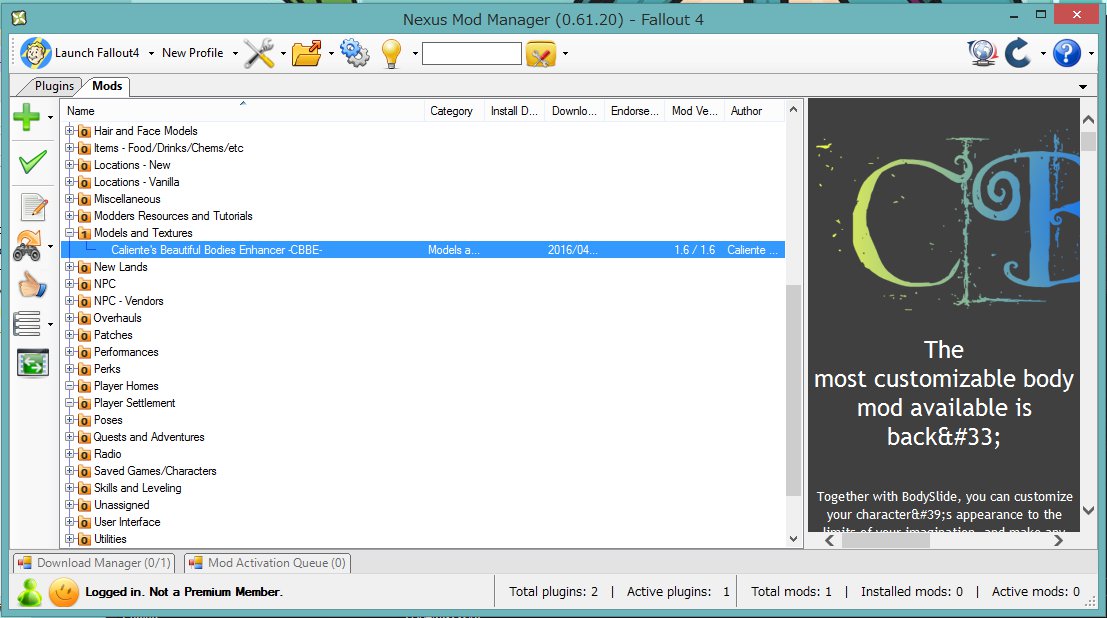Image resolution: width=1107 pixels, height=618 pixels.
Task: Expand the Hair and Face Models category
Action: coord(69,131)
